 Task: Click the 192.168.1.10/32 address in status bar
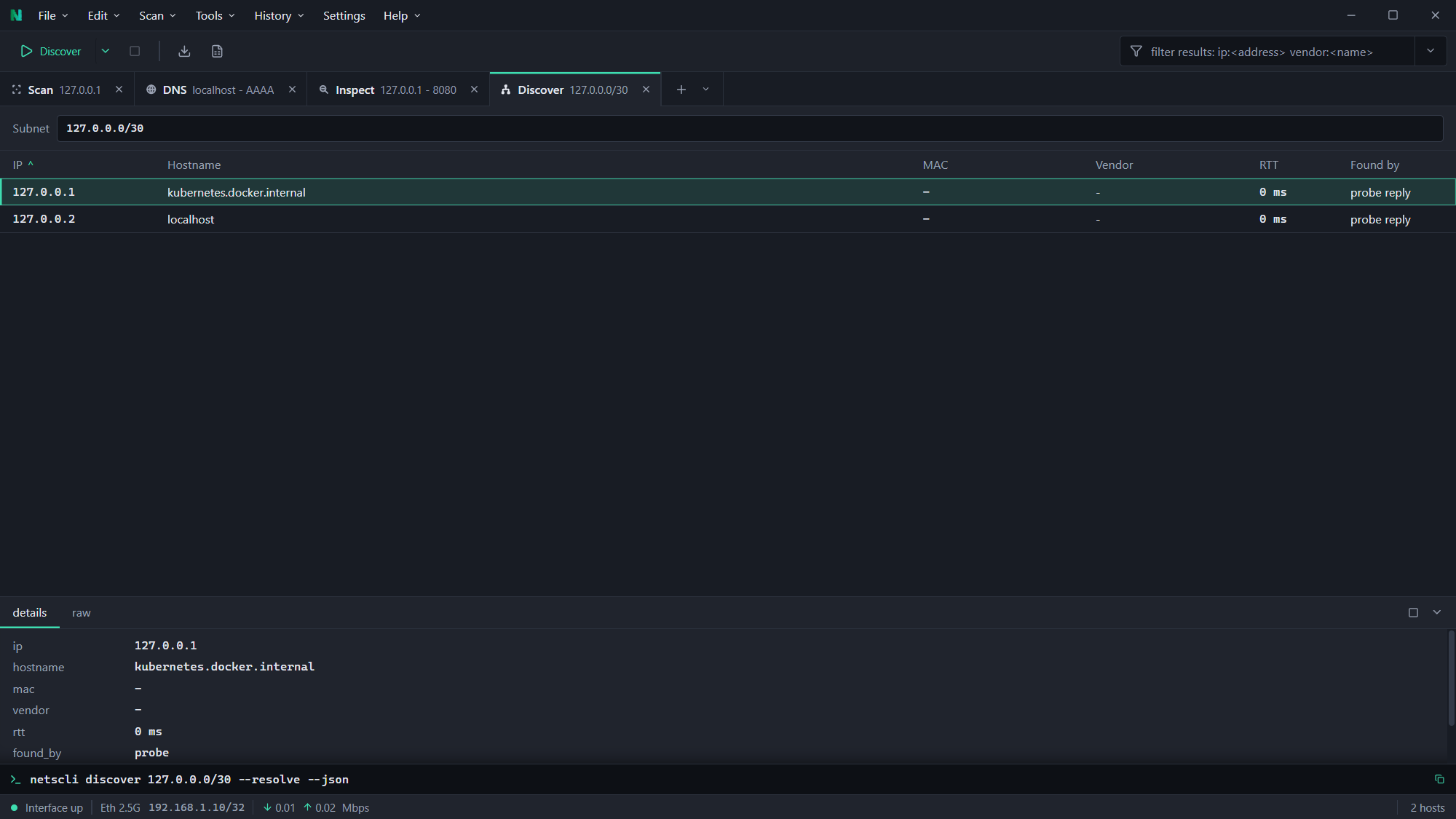click(x=197, y=807)
